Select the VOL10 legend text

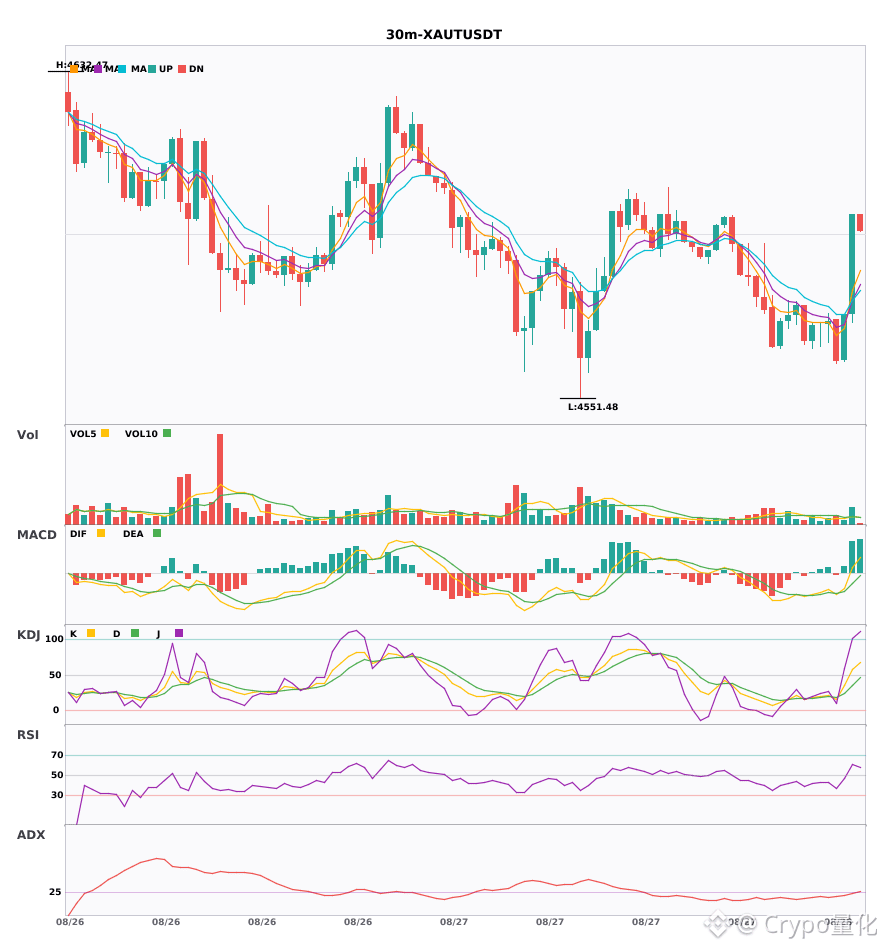(141, 434)
